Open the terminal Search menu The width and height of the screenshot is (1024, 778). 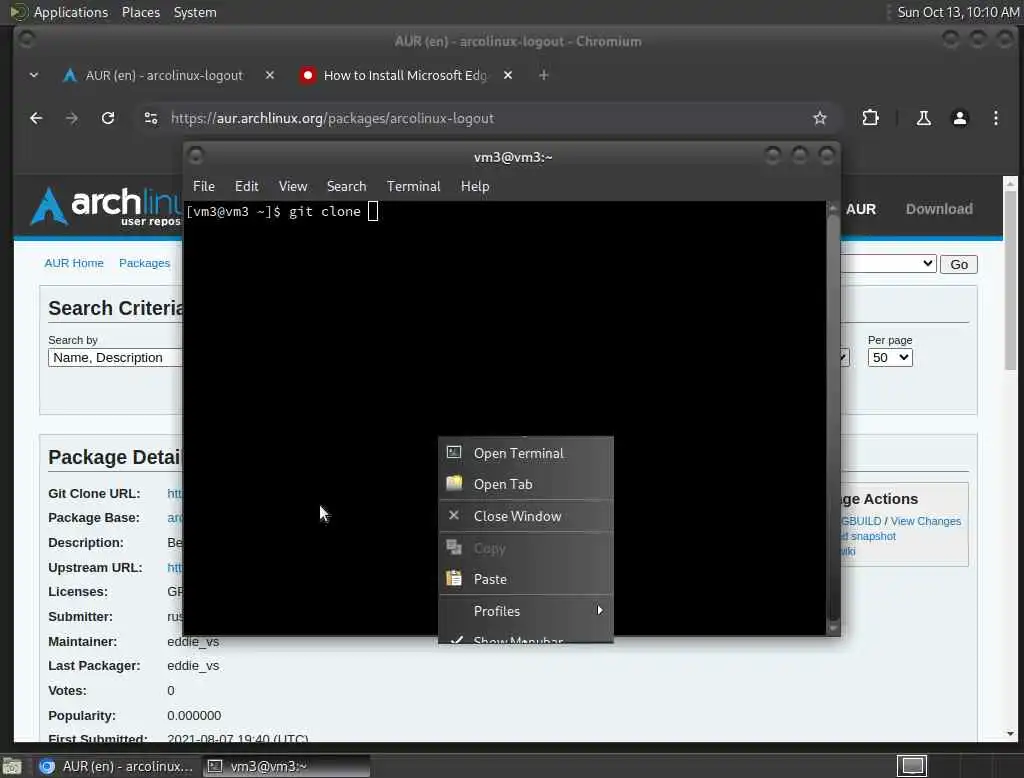346,187
